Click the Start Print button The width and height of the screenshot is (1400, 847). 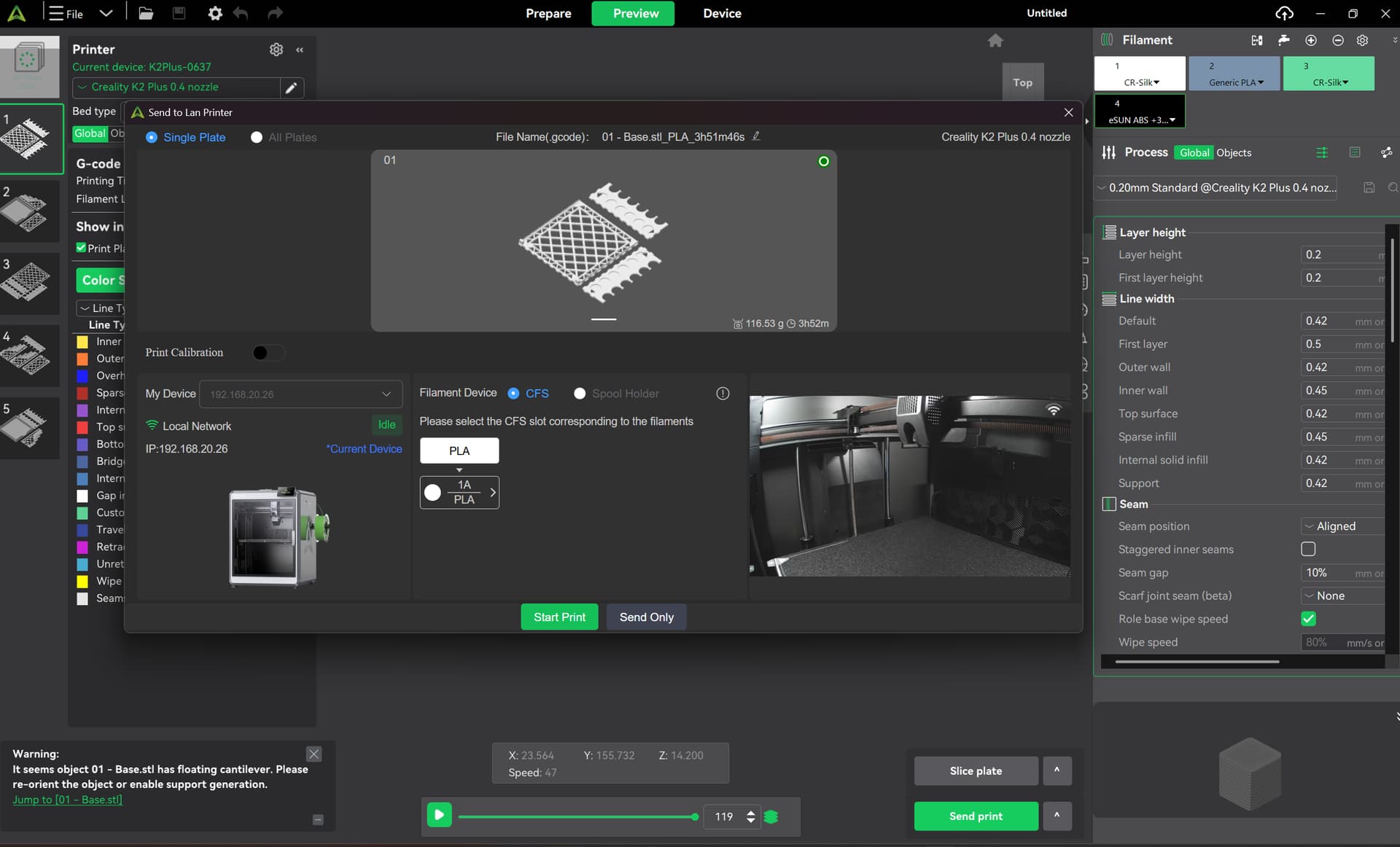pos(559,617)
